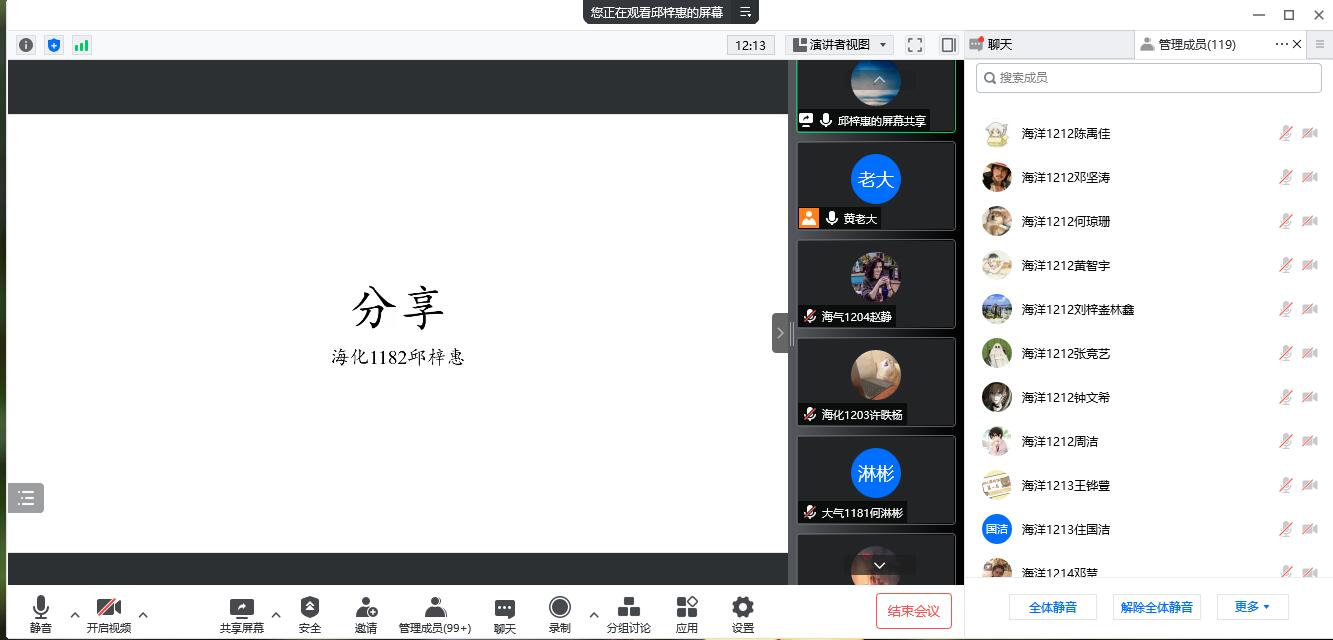Open the settings gear icon
The height and width of the screenshot is (640, 1333).
[742, 608]
